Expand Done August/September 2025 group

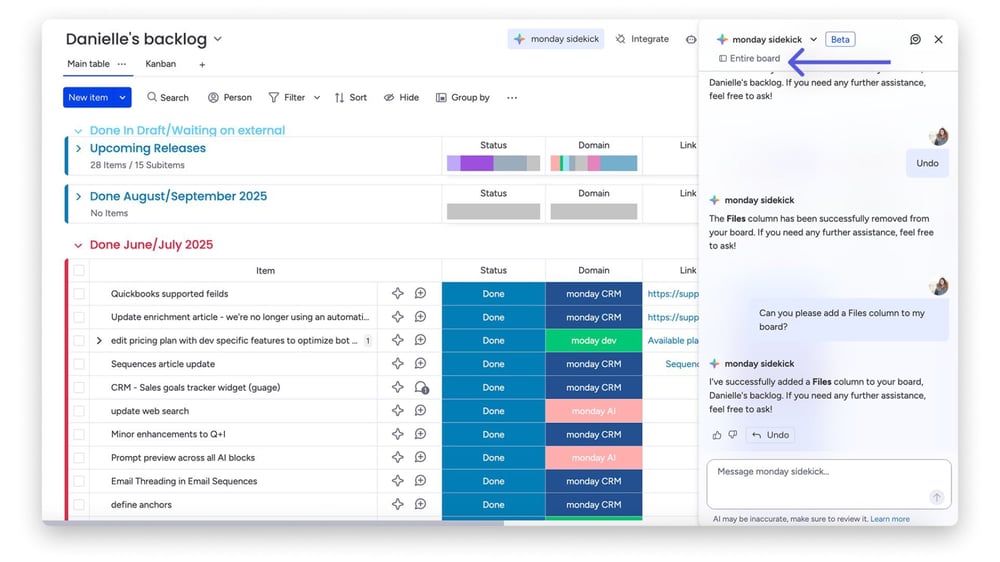click(x=78, y=196)
